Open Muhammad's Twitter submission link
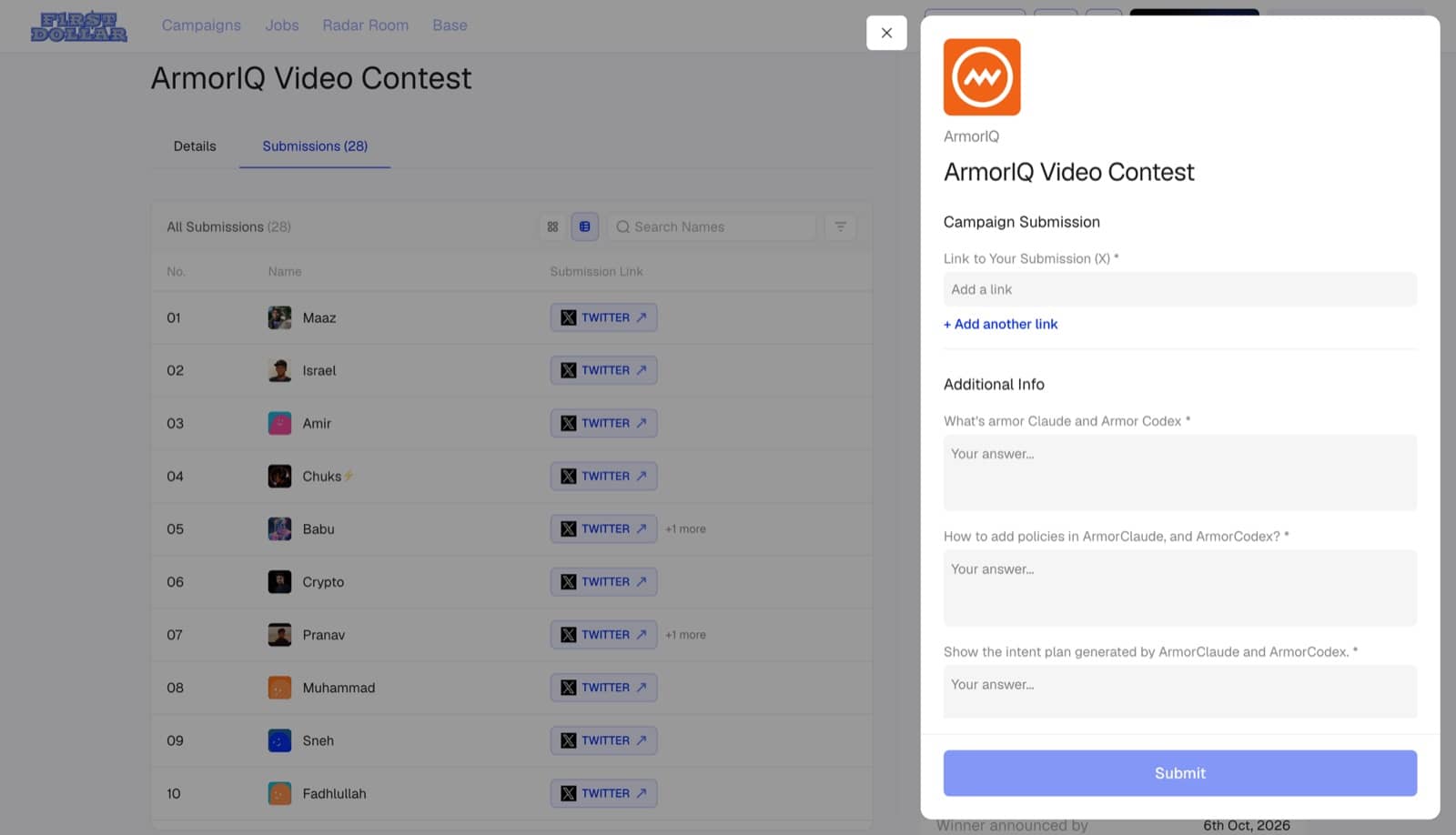 [x=603, y=688]
